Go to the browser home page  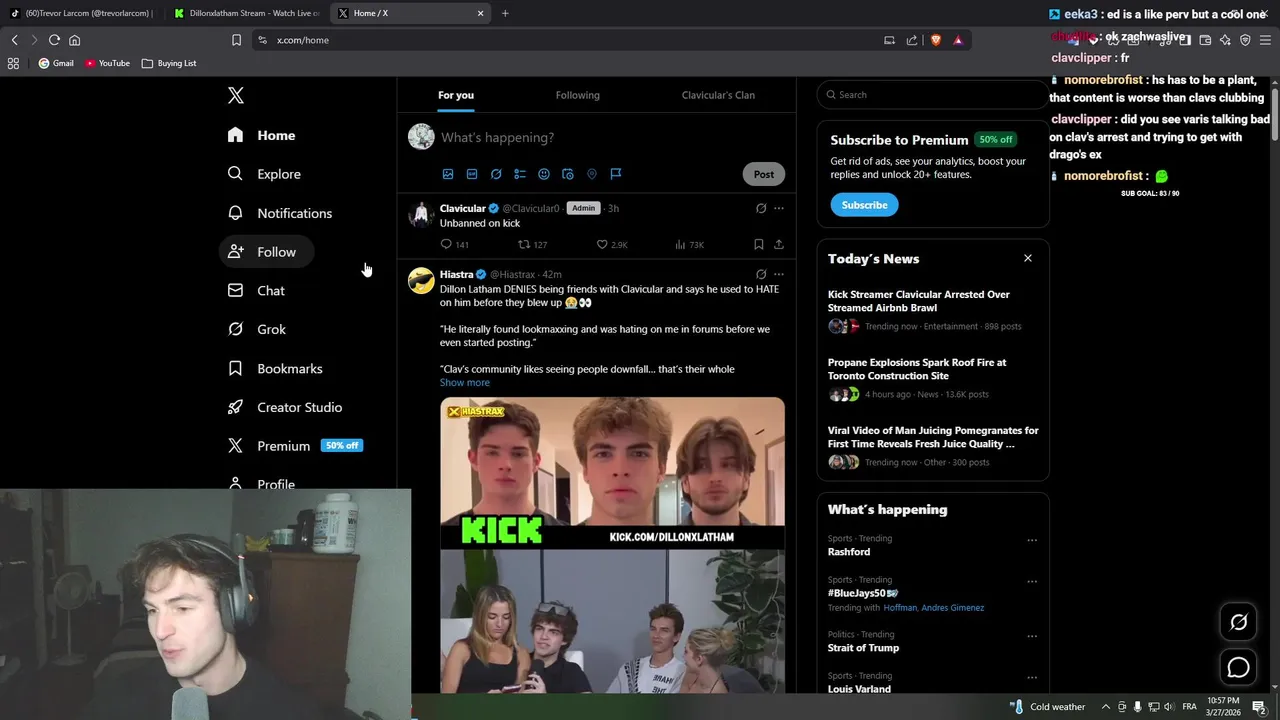[x=74, y=40]
